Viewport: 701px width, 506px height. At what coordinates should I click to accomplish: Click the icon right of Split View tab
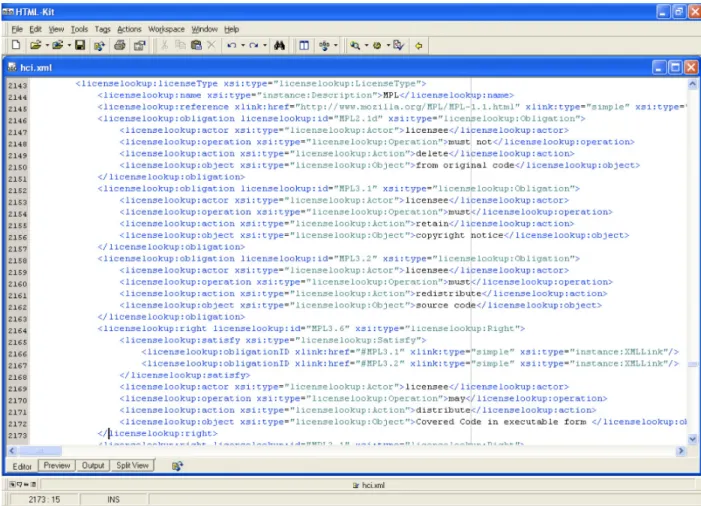tap(177, 466)
